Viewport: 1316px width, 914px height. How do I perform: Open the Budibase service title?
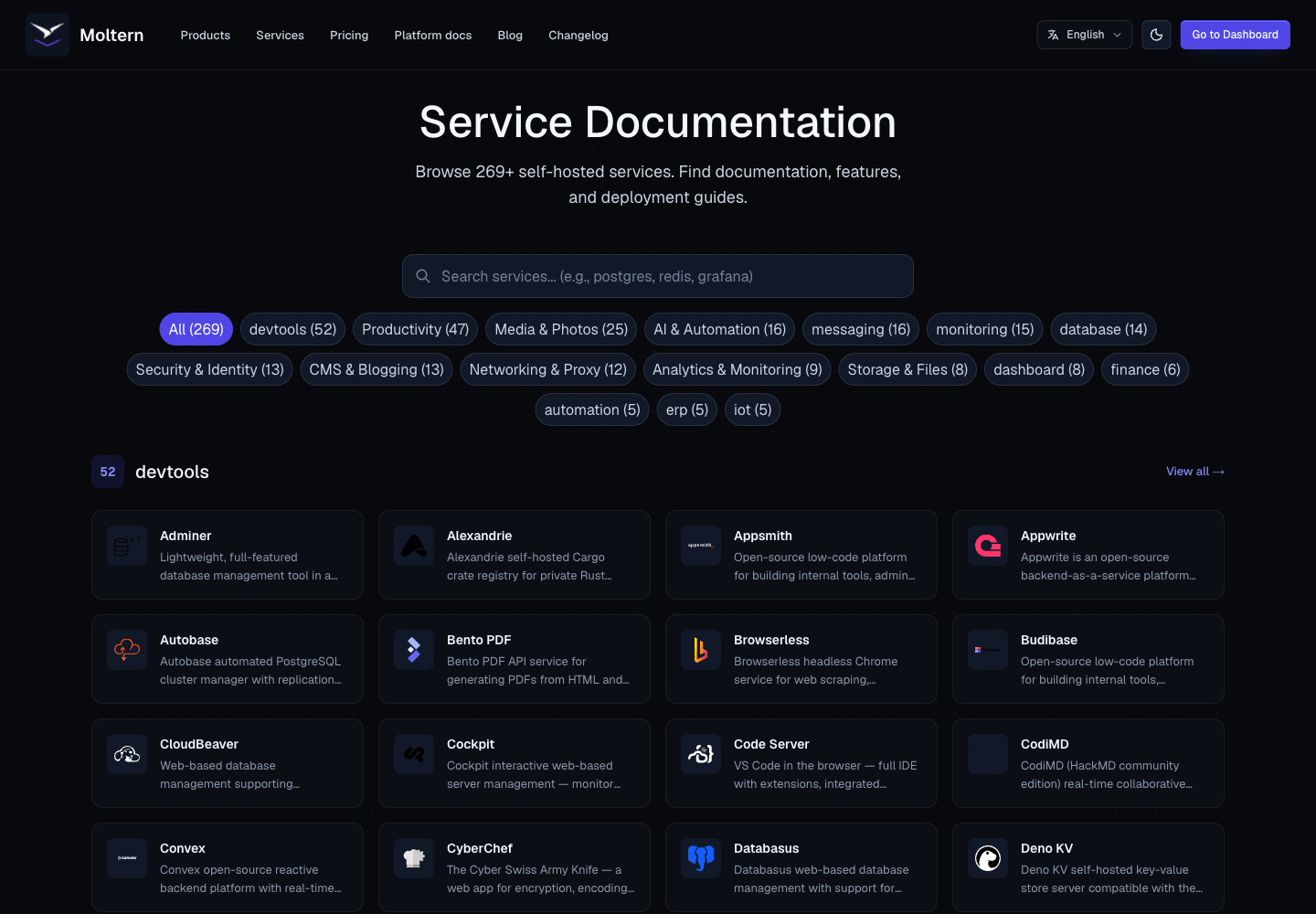point(1049,640)
